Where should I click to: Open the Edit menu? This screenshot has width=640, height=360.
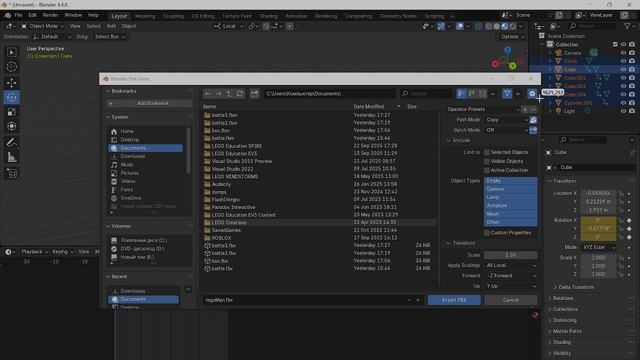[32, 15]
